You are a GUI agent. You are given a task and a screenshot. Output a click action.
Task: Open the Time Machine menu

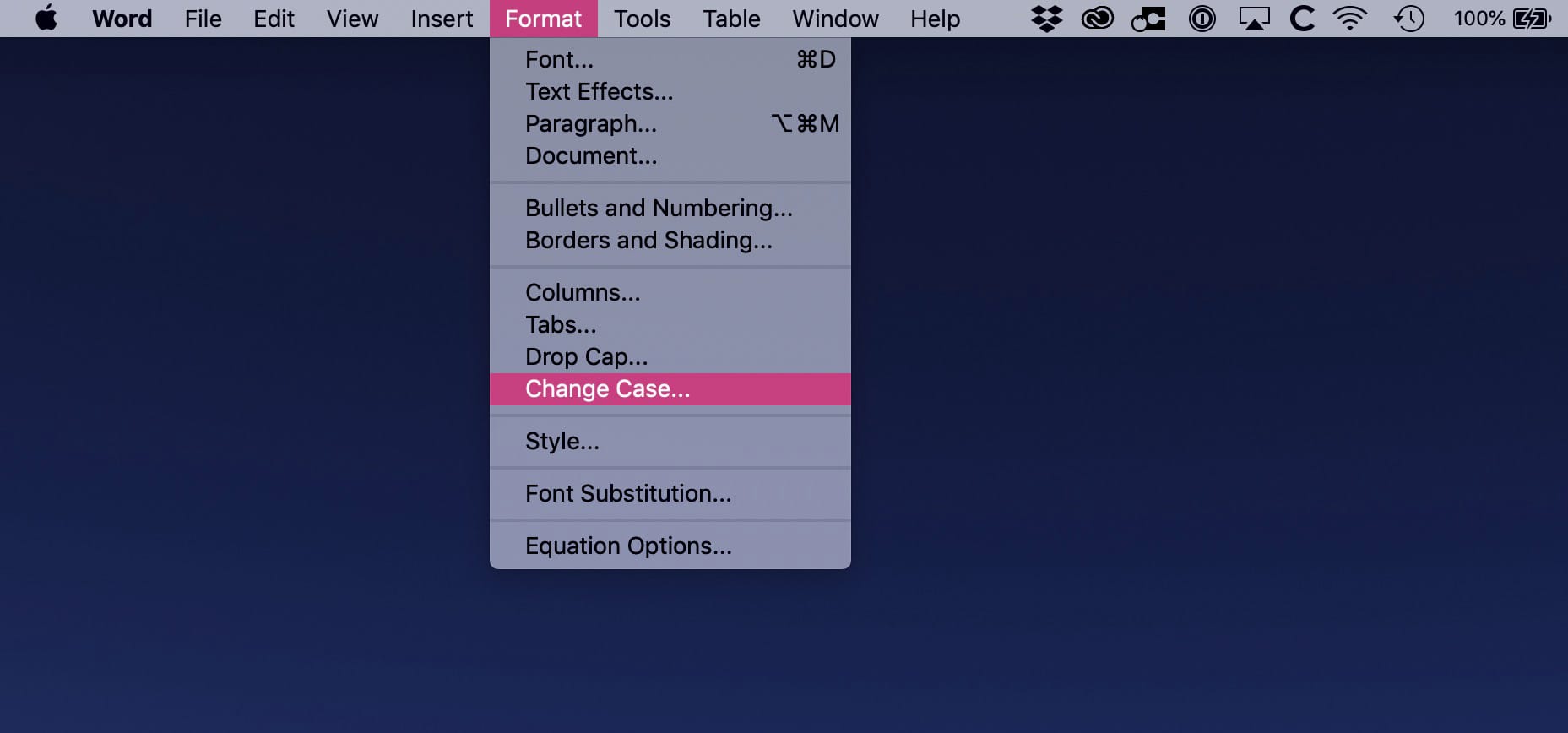tap(1408, 19)
